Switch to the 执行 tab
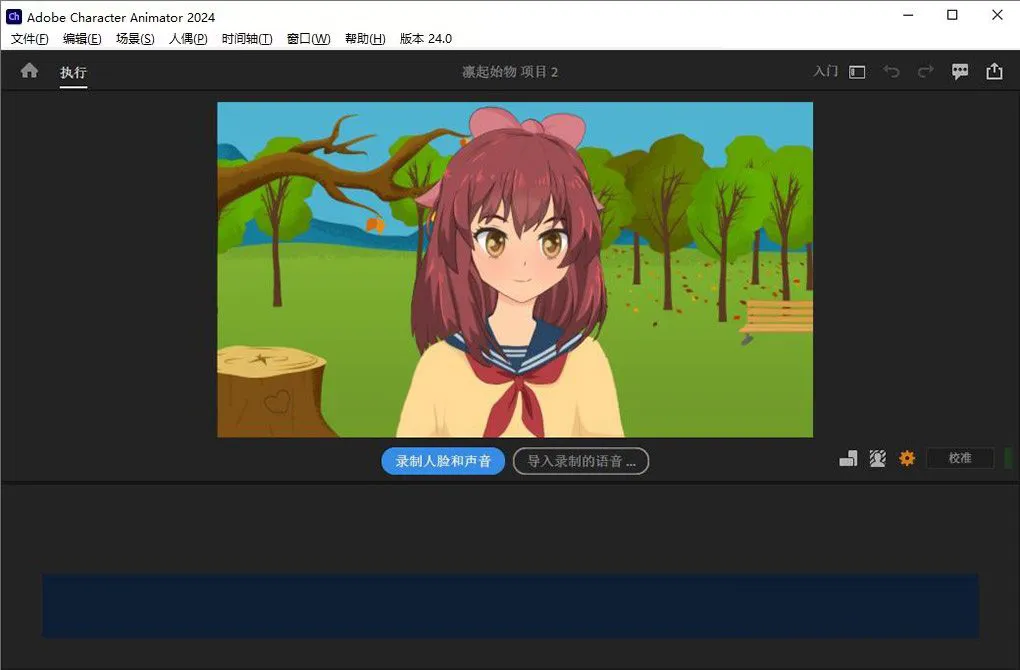 pyautogui.click(x=73, y=72)
